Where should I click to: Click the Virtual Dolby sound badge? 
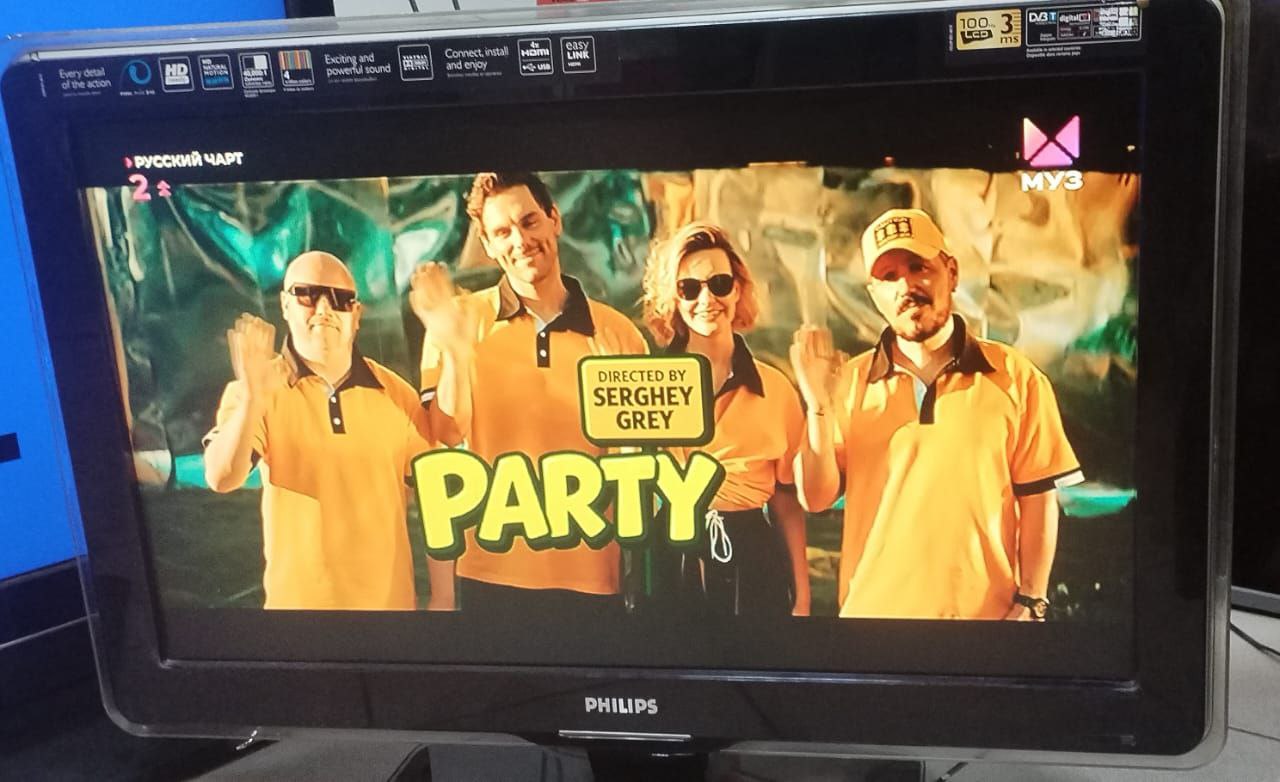click(x=415, y=62)
